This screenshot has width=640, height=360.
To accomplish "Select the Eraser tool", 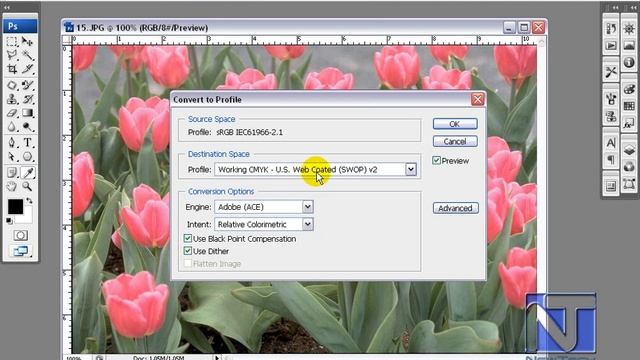I will coord(12,113).
